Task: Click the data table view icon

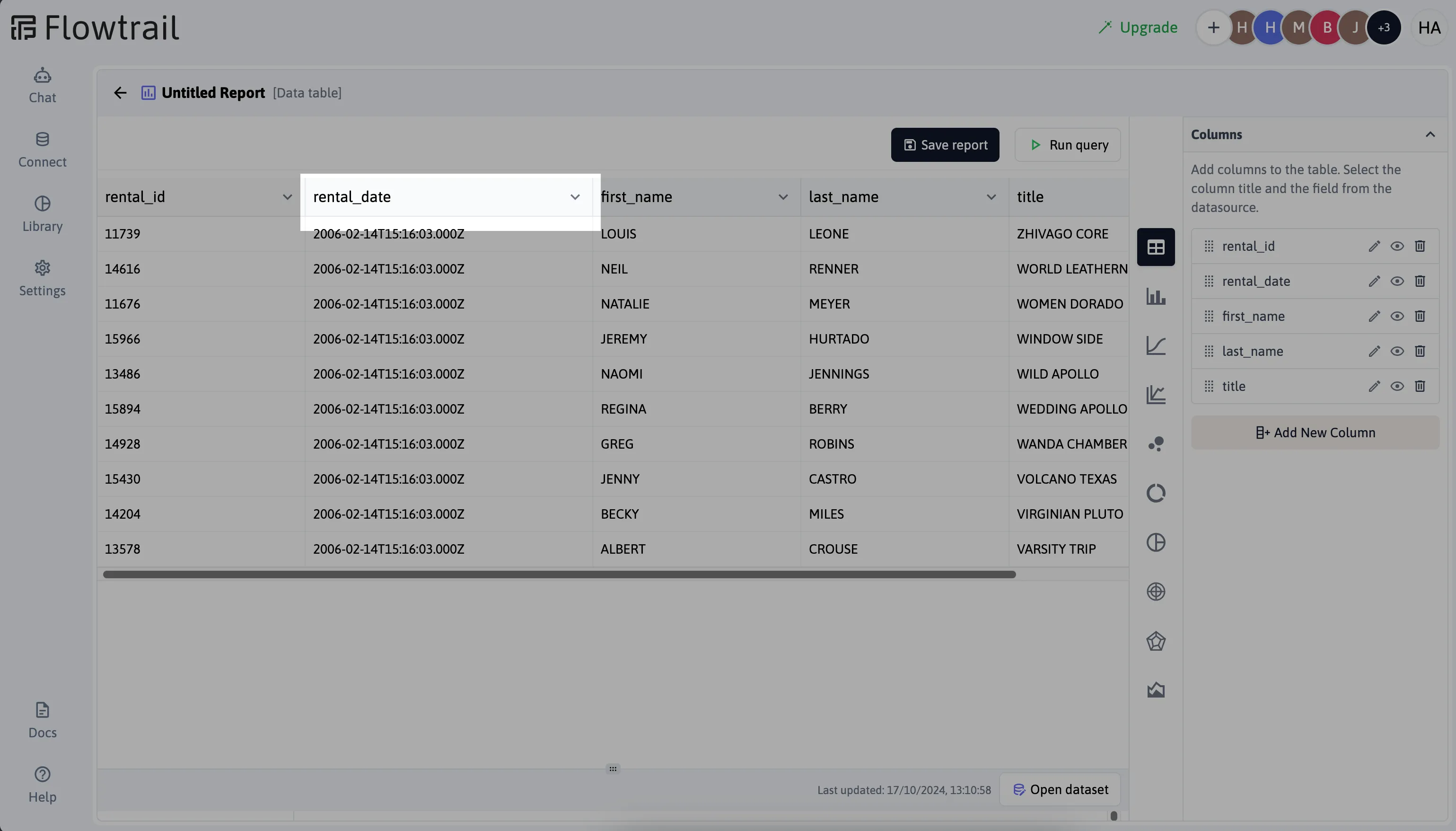Action: (1155, 247)
